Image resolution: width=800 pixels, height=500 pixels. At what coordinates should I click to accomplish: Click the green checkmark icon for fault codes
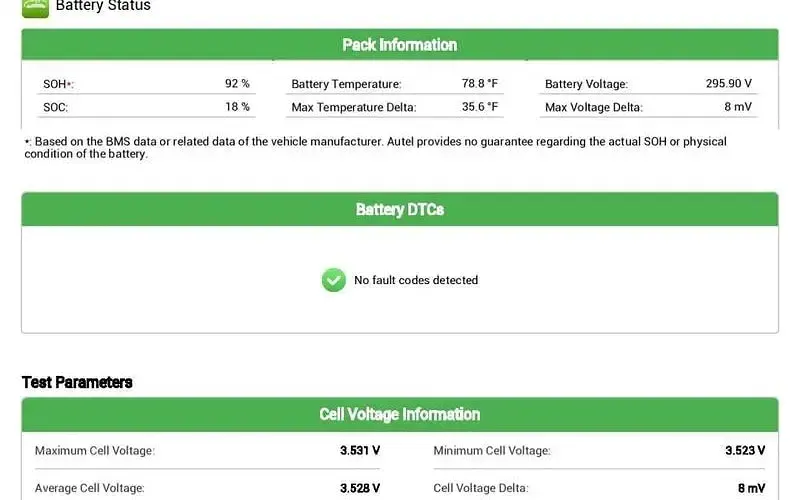[x=334, y=280]
